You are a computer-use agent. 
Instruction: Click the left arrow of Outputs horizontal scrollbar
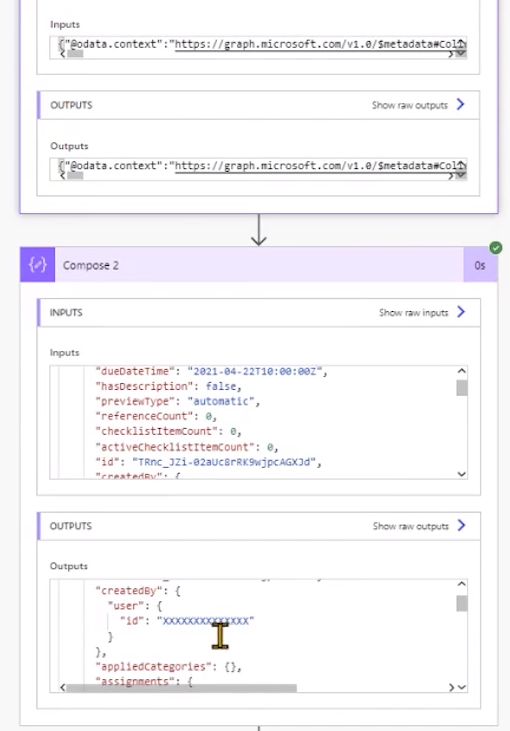pos(62,687)
